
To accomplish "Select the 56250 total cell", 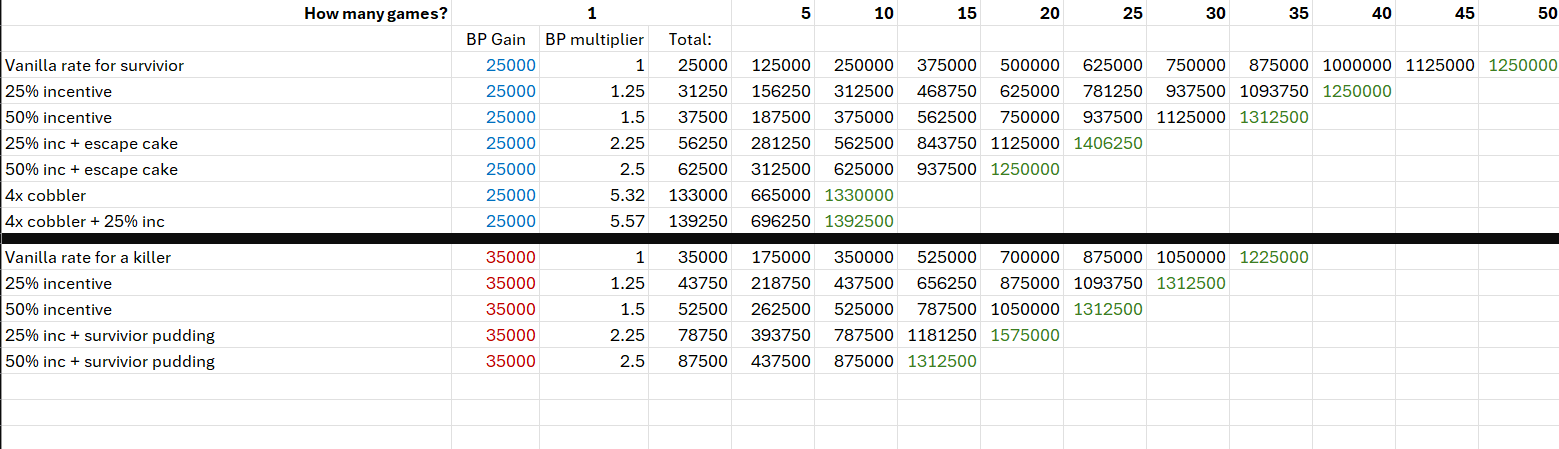I will (x=690, y=143).
